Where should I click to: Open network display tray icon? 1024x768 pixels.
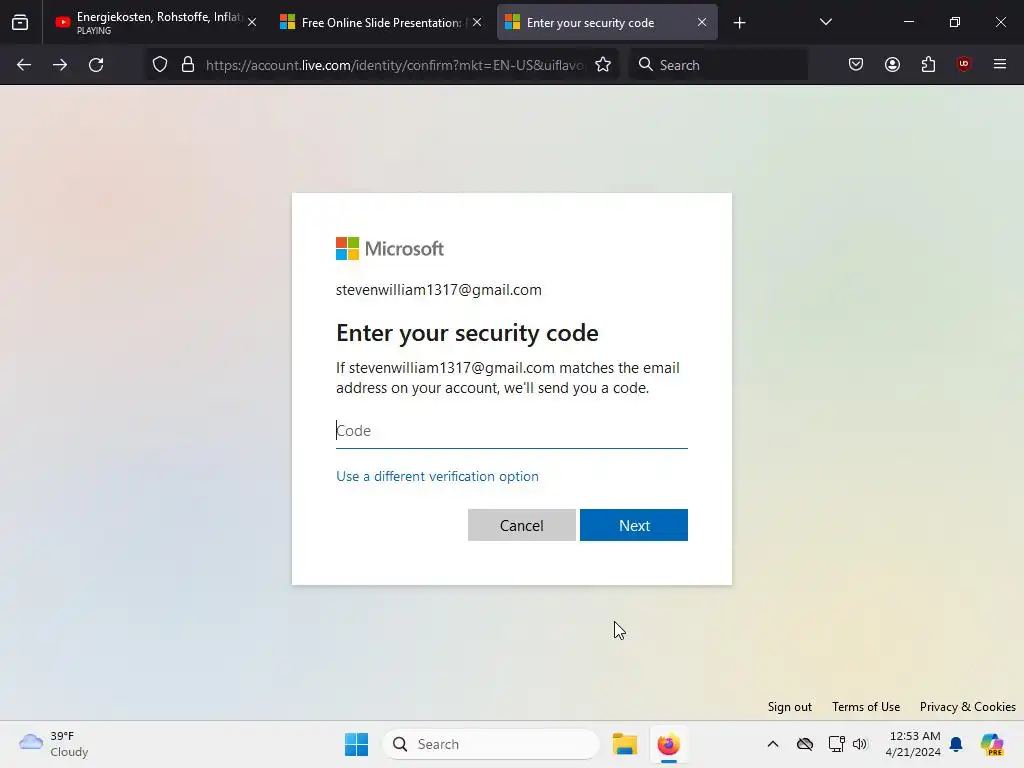point(836,744)
